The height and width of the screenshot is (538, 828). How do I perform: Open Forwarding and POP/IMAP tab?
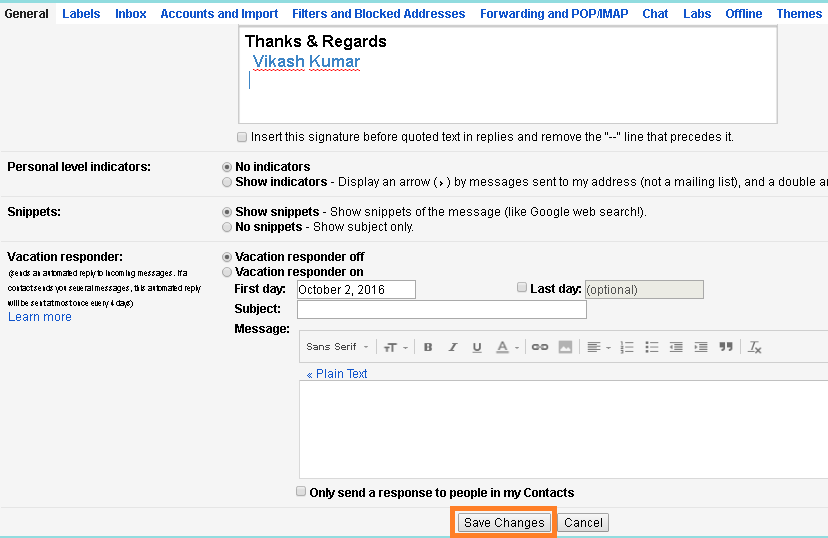point(554,14)
